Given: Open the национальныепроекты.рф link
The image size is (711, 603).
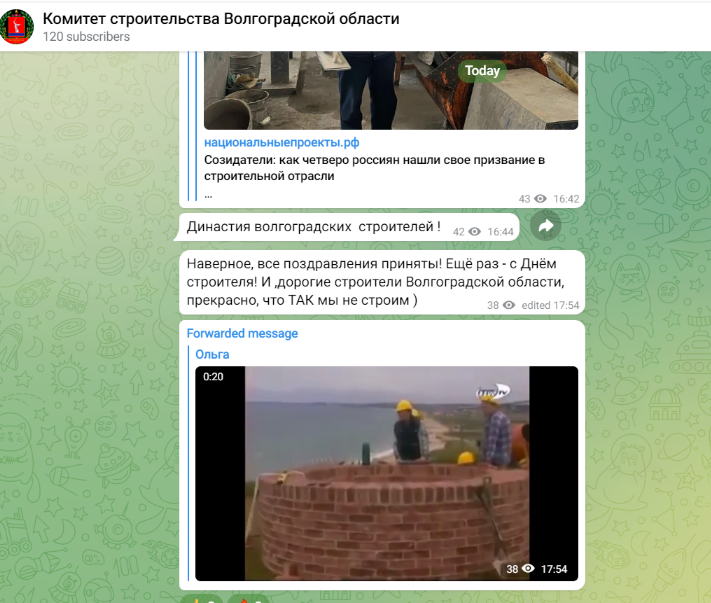Looking at the screenshot, I should pyautogui.click(x=282, y=142).
